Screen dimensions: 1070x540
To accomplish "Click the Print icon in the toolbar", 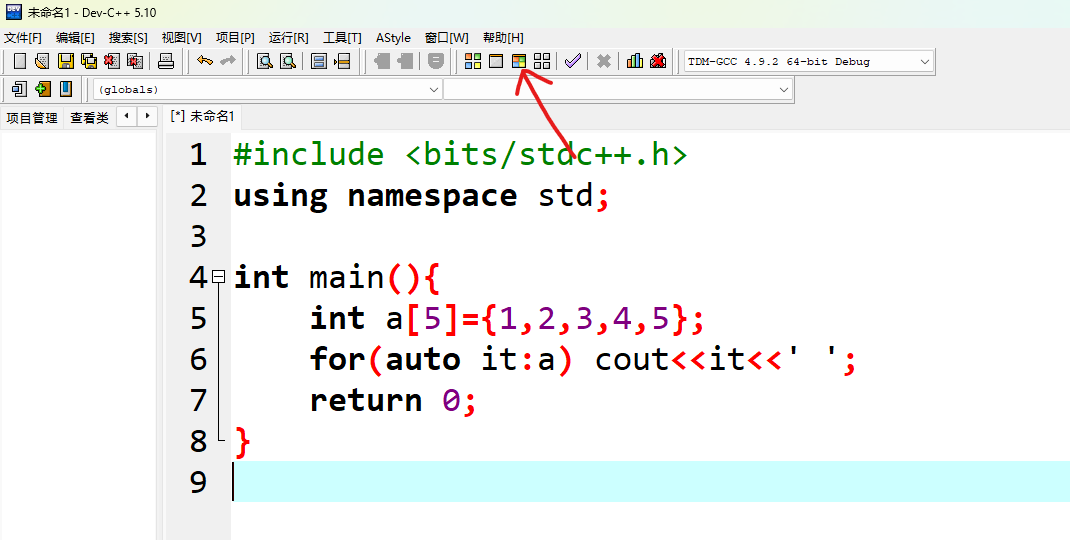I will point(166,61).
